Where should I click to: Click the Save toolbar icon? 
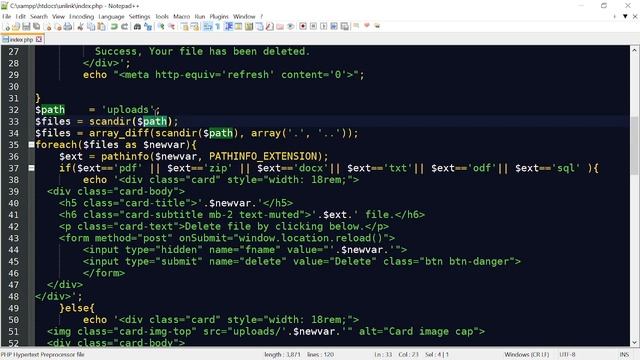tap(26, 27)
